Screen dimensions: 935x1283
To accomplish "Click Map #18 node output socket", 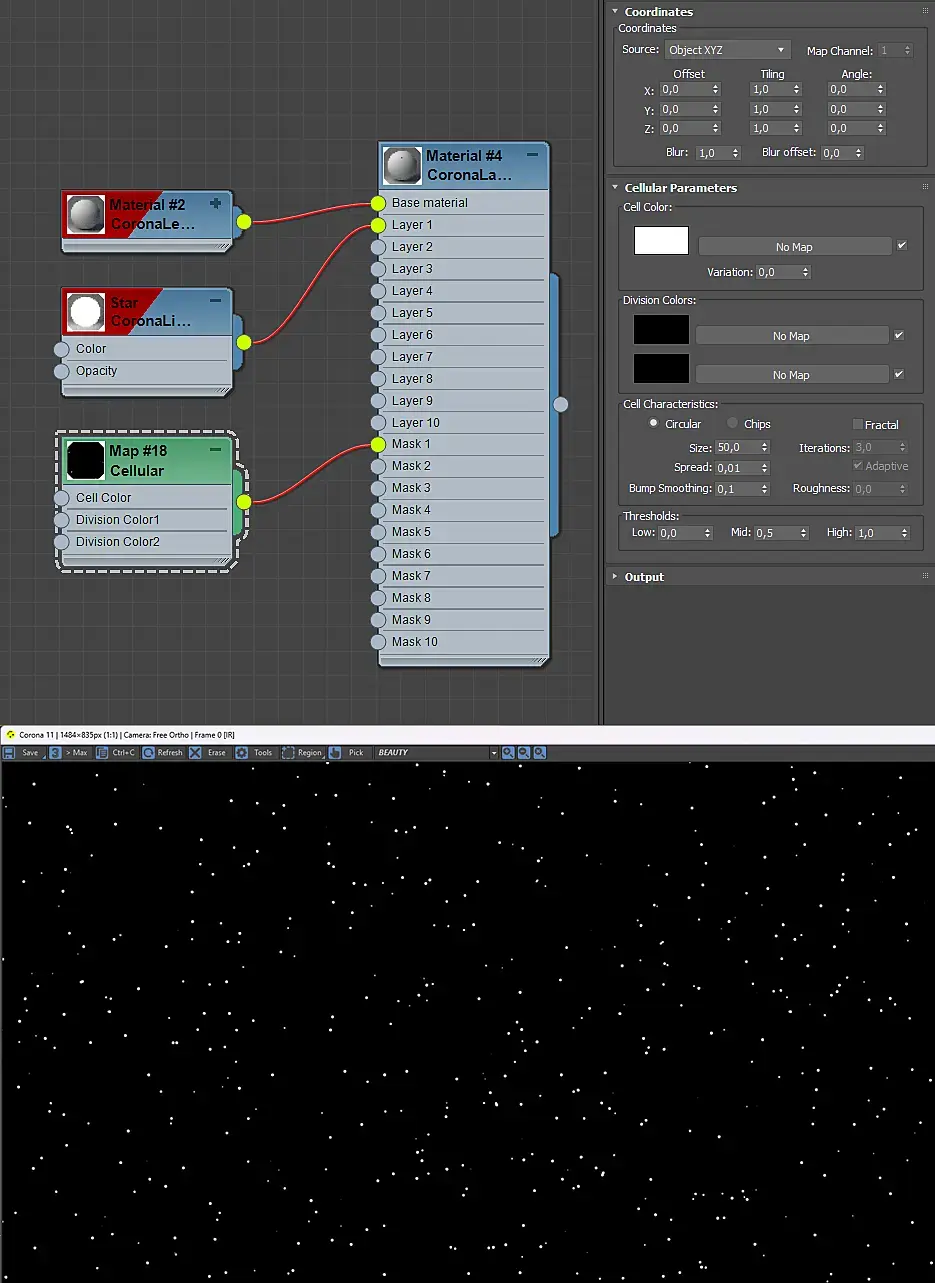I will [244, 500].
